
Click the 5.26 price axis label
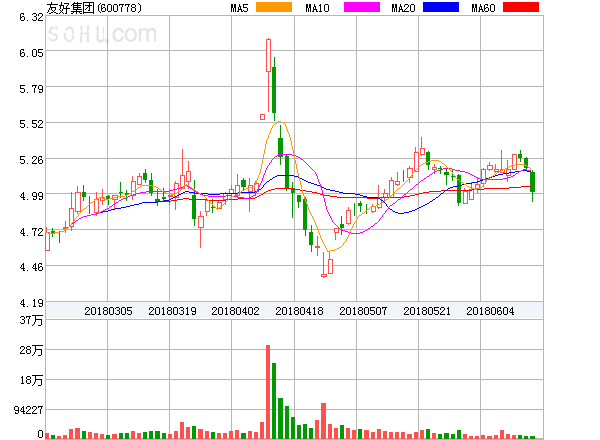(31, 160)
